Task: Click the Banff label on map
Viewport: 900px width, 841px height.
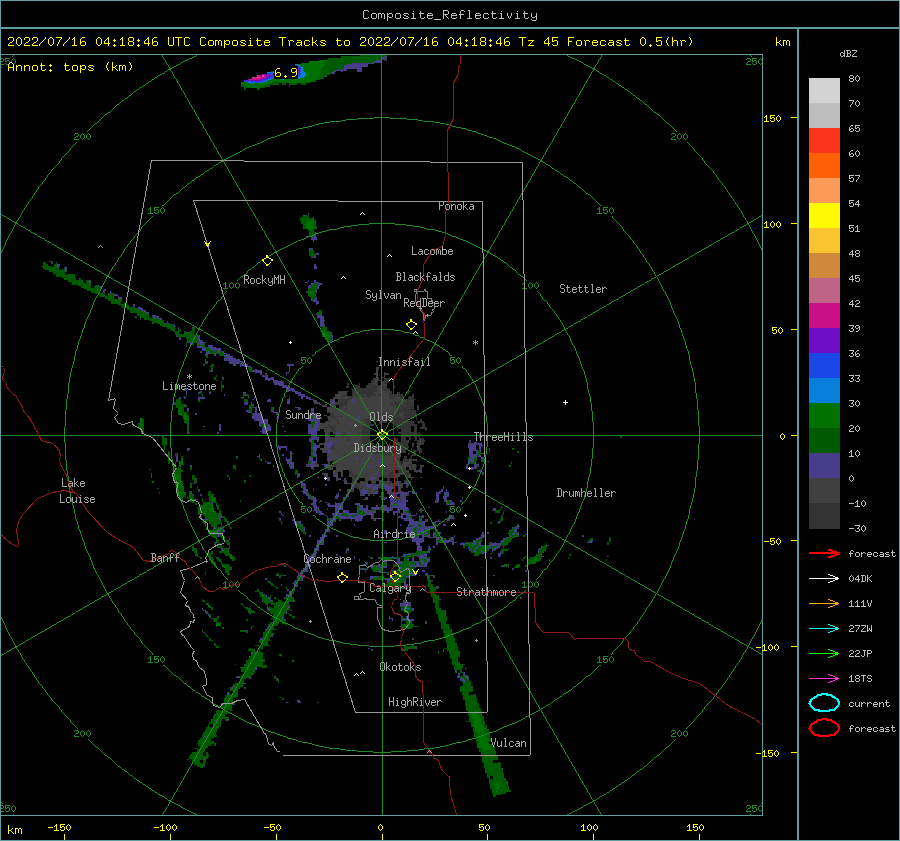Action: click(165, 557)
